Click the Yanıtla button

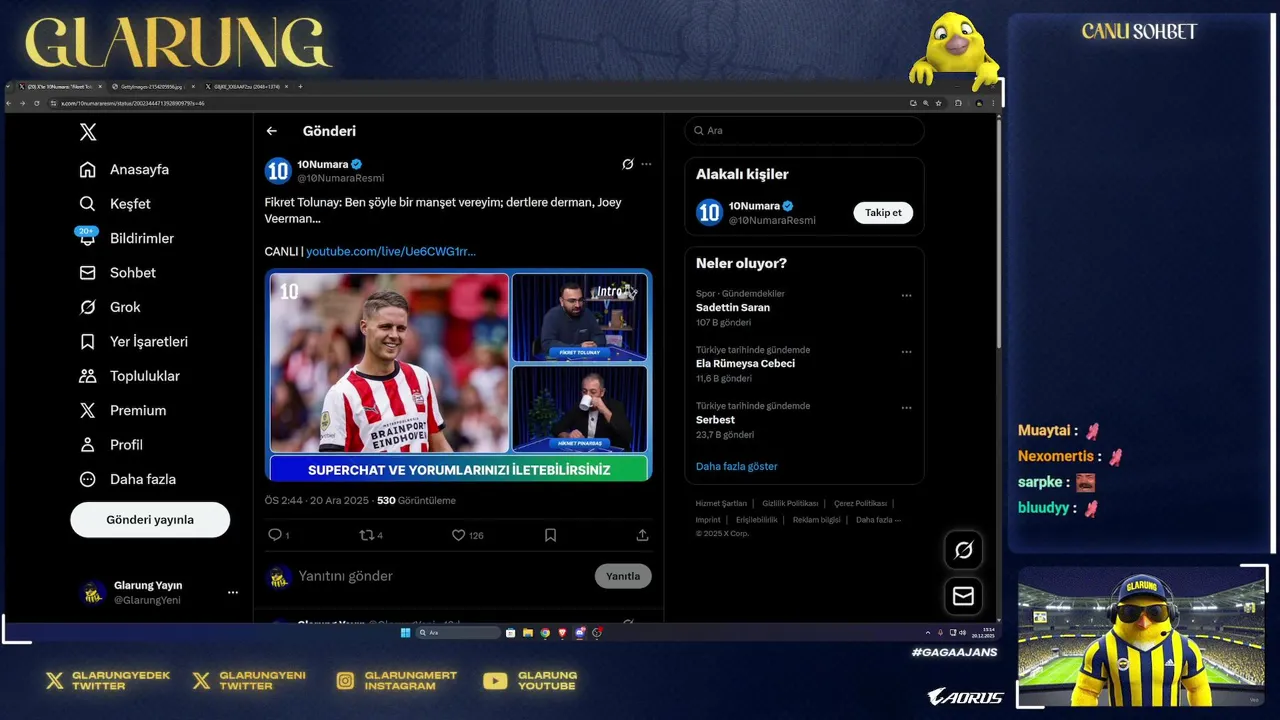click(x=623, y=576)
